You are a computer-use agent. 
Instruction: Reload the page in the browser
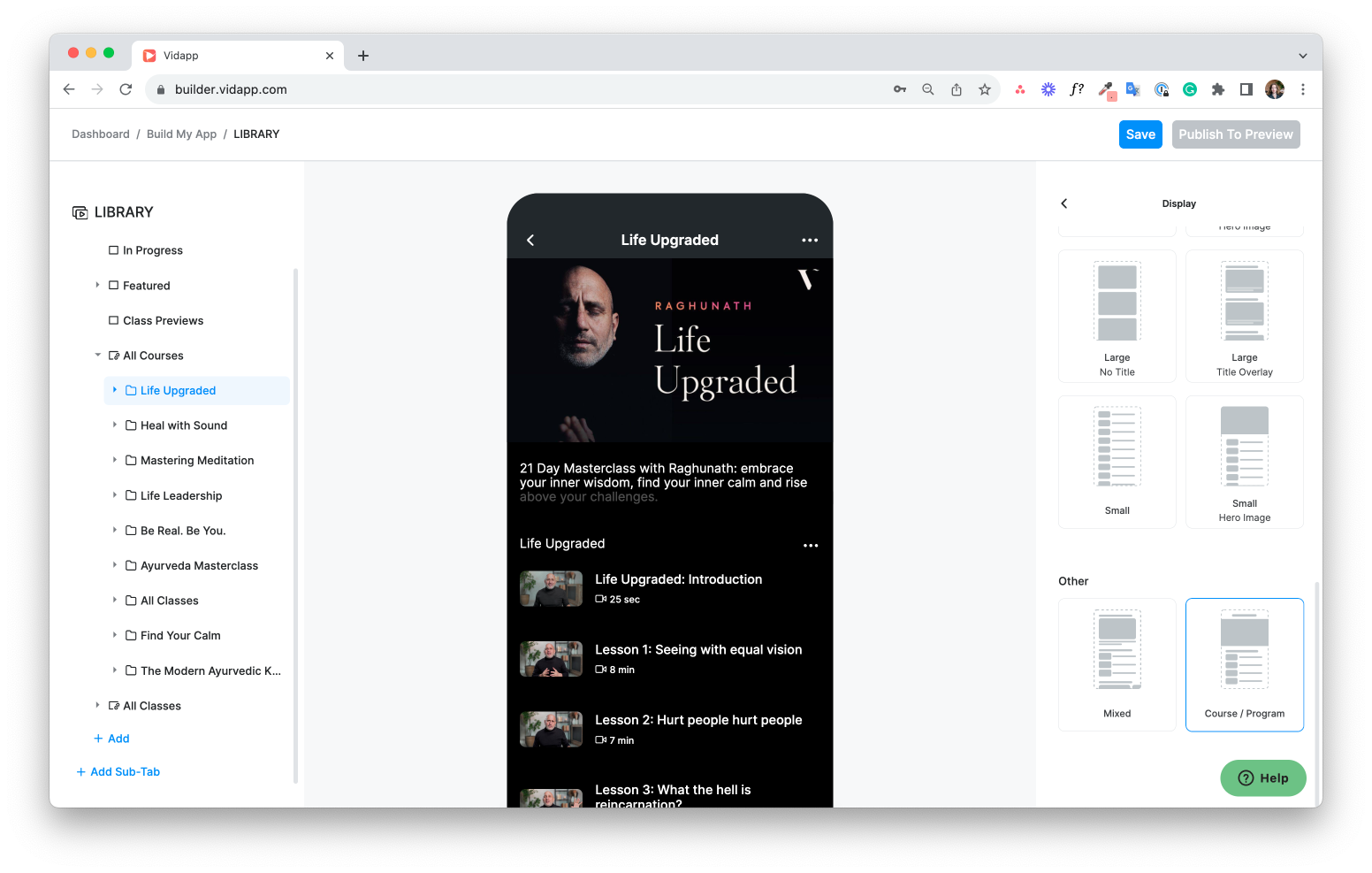tap(126, 89)
